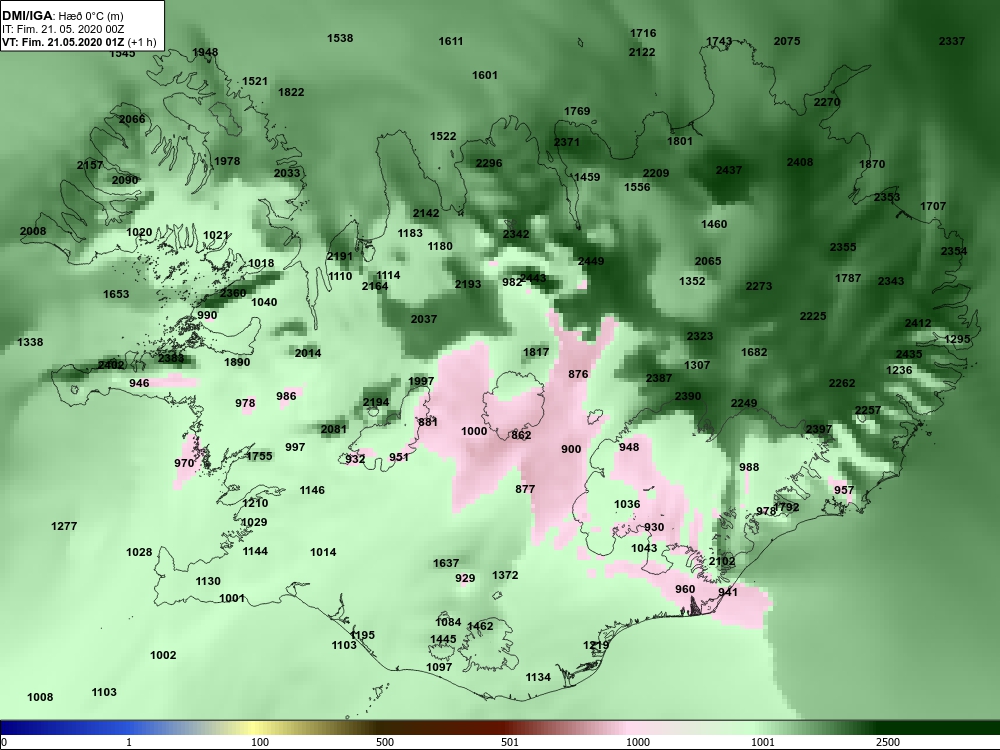Click the map value '2437'

(x=728, y=170)
